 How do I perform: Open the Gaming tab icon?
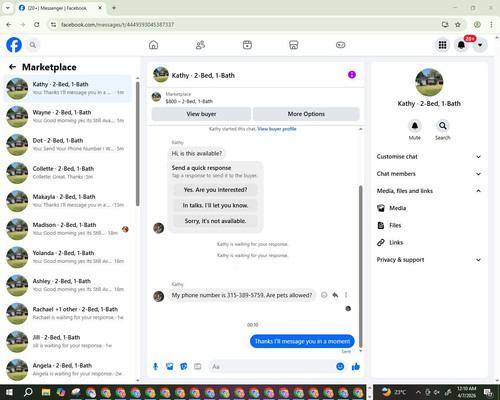[340, 45]
